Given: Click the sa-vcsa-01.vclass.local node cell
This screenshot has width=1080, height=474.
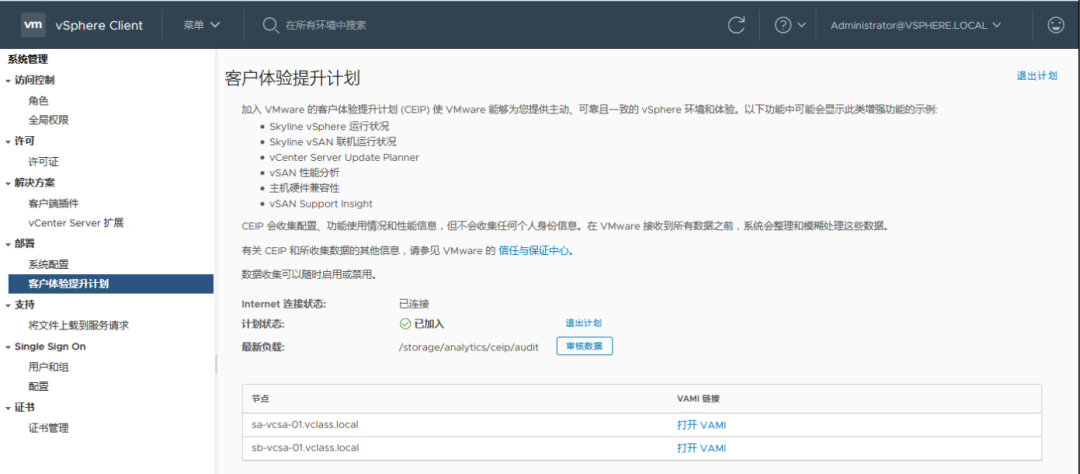Looking at the screenshot, I should click(x=305, y=424).
